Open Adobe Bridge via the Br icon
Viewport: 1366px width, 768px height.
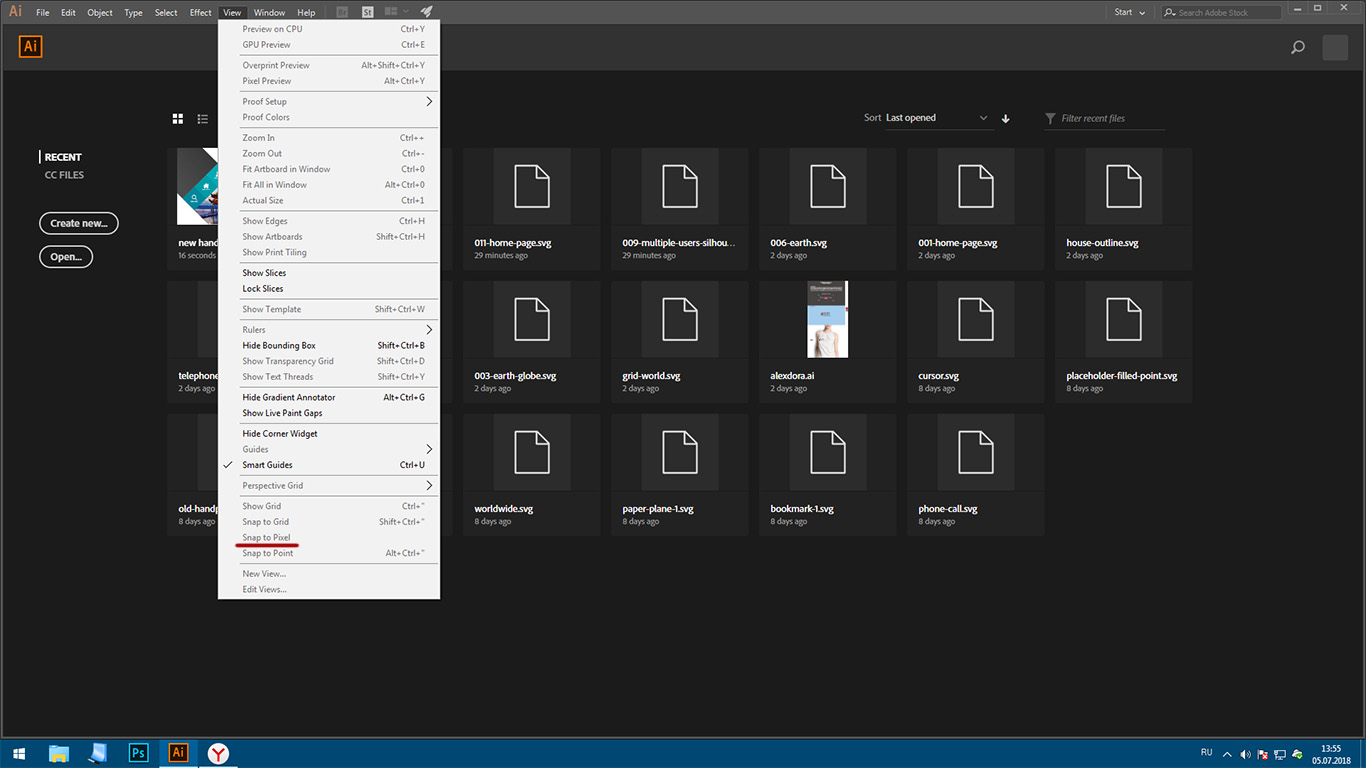click(x=343, y=12)
